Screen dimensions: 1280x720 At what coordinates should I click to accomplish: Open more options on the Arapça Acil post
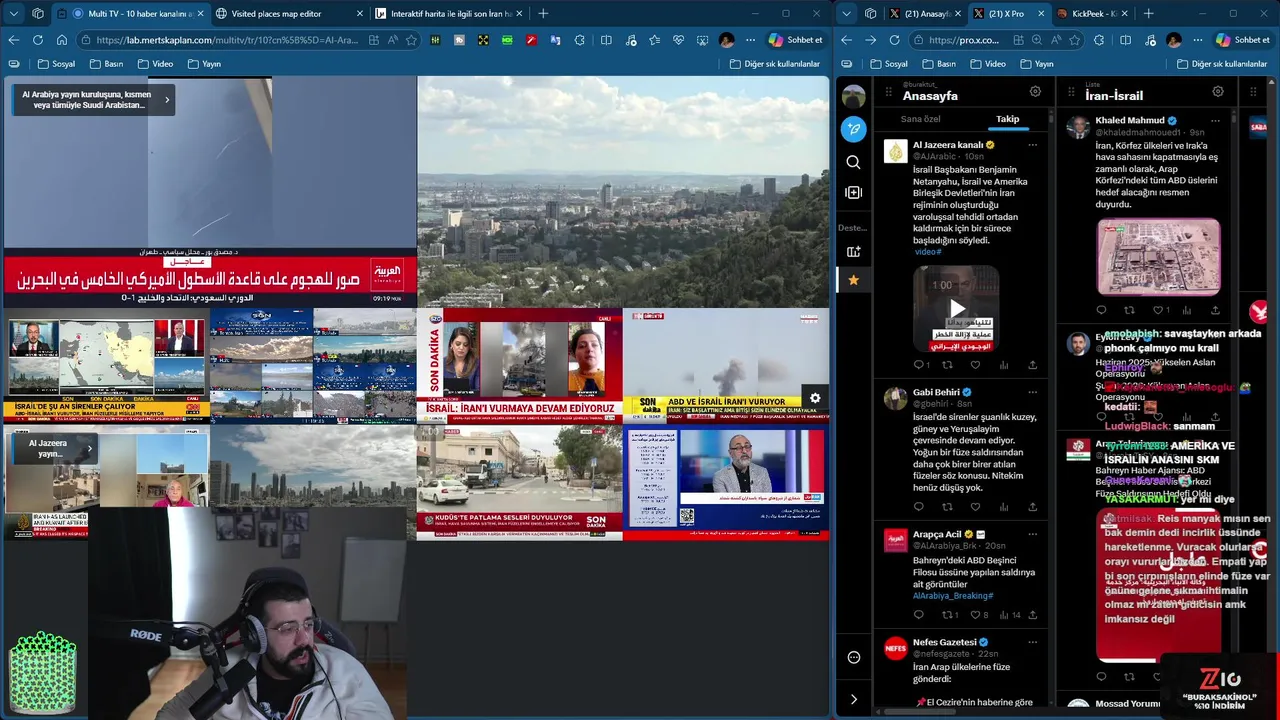point(1032,535)
